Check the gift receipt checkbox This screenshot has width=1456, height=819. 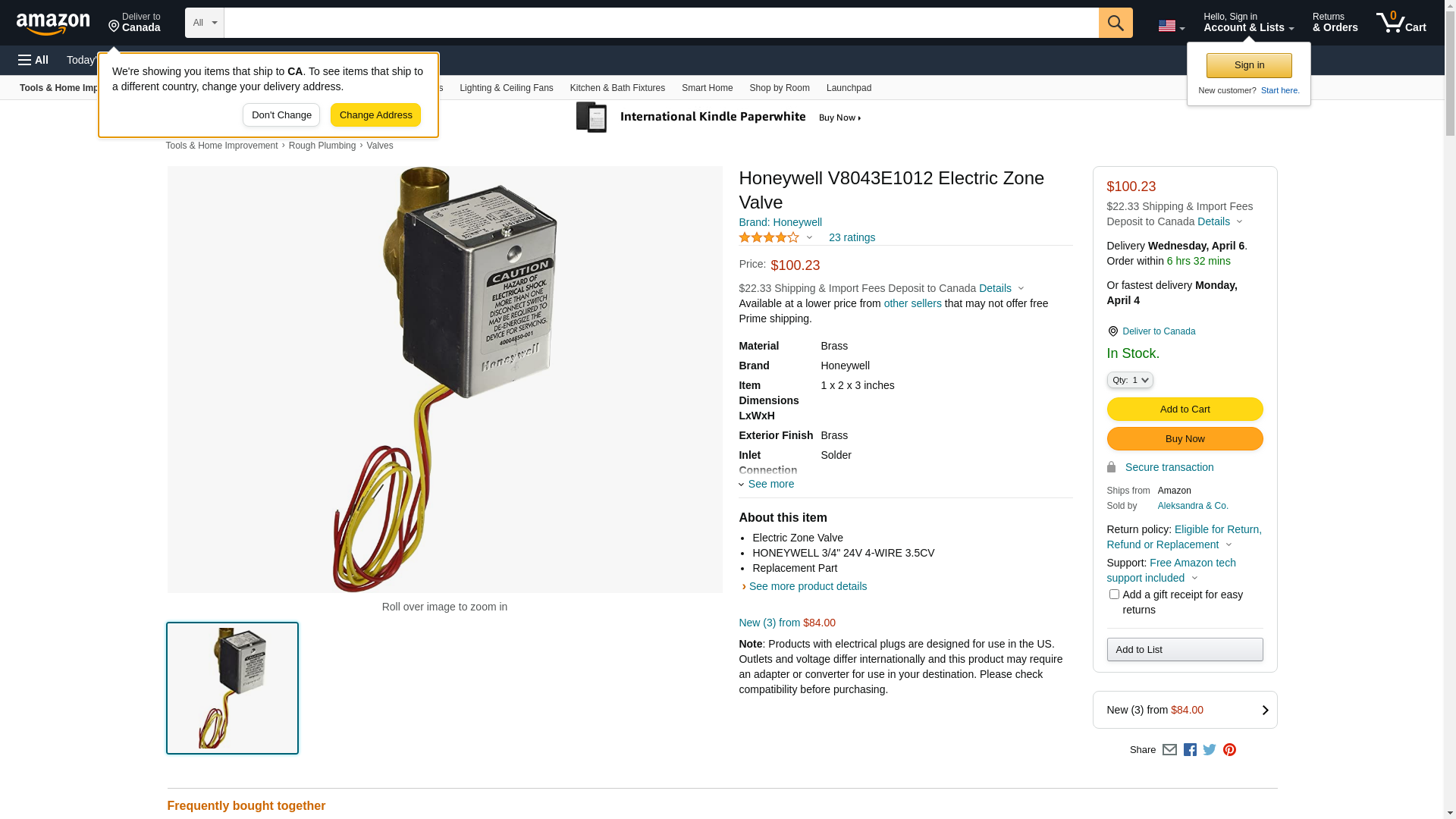coord(1114,595)
